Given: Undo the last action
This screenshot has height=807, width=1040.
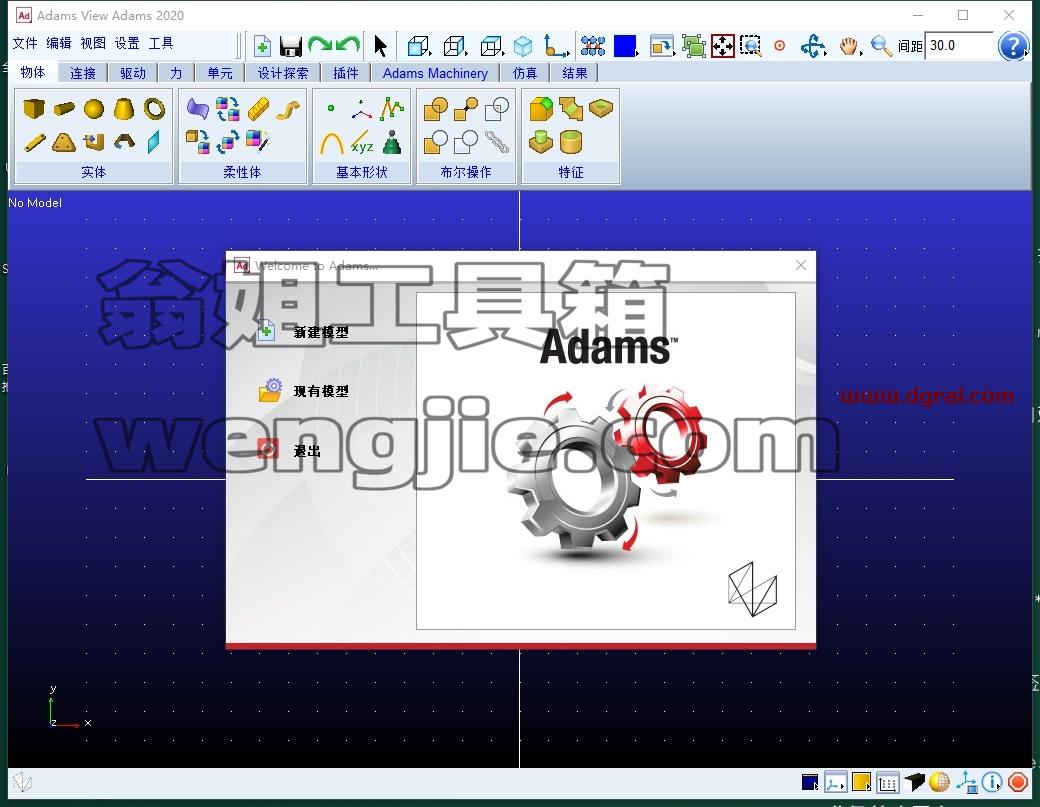Looking at the screenshot, I should pyautogui.click(x=348, y=45).
